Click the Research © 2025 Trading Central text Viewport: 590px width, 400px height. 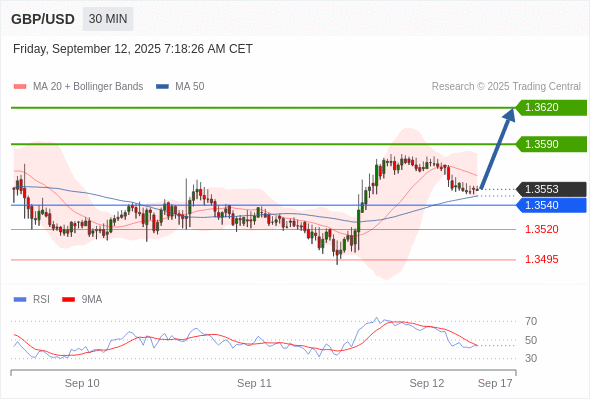click(x=506, y=87)
